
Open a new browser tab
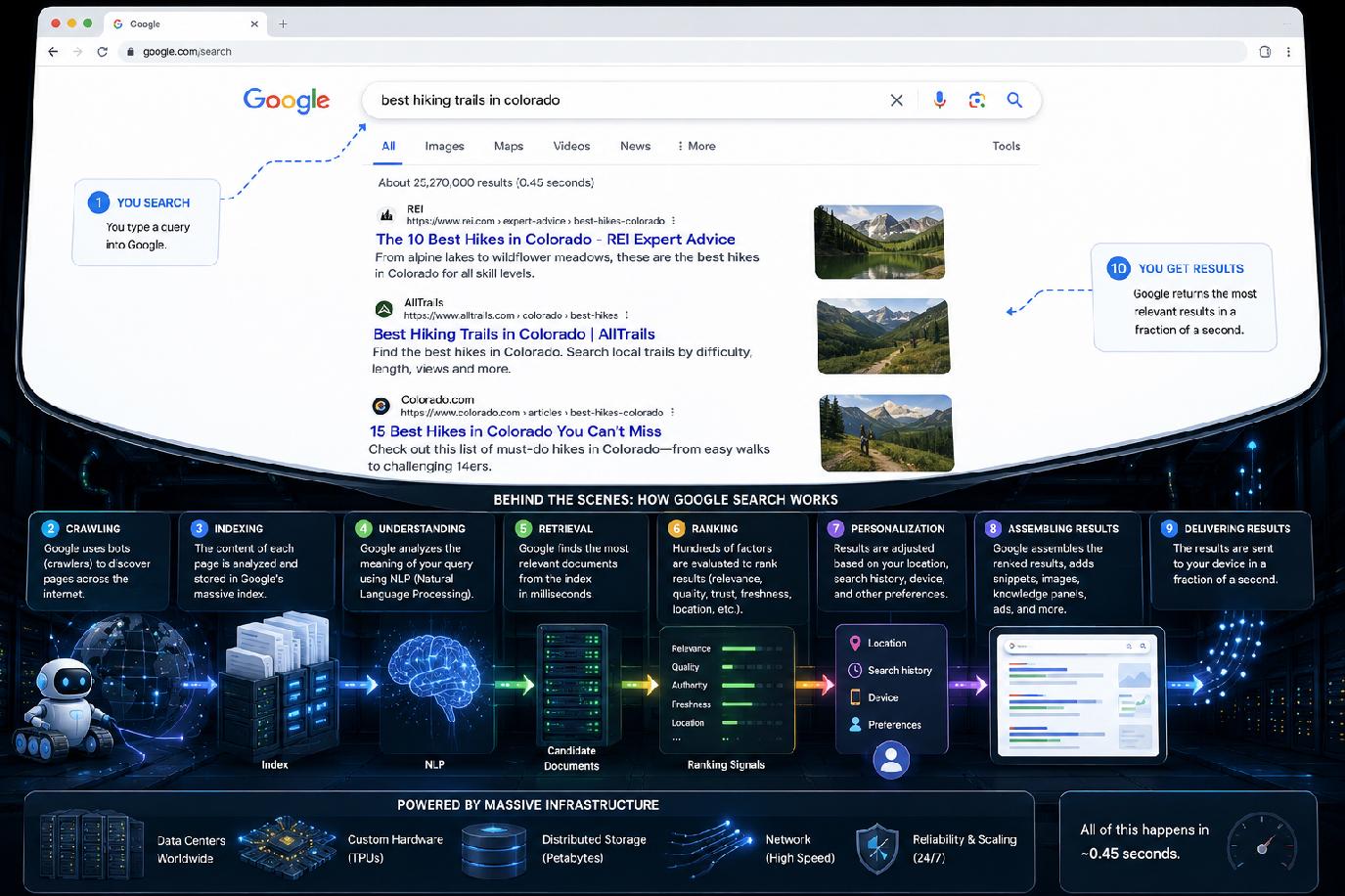(283, 23)
